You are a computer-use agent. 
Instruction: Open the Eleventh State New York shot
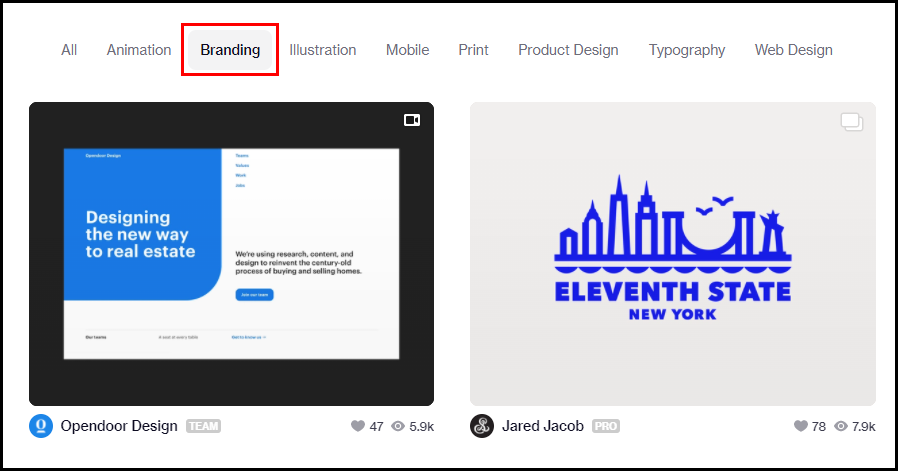coord(673,254)
